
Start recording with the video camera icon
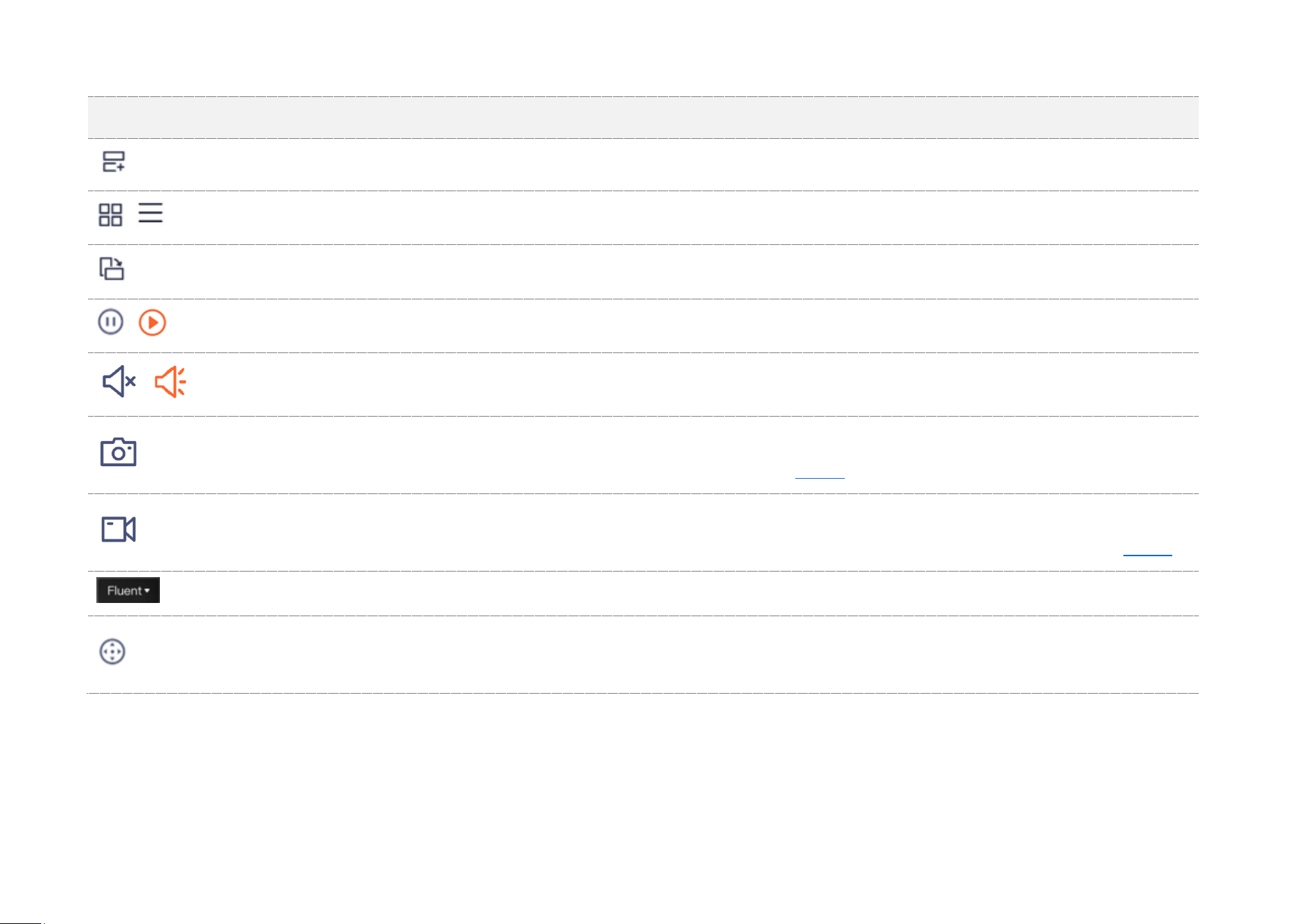click(x=119, y=529)
